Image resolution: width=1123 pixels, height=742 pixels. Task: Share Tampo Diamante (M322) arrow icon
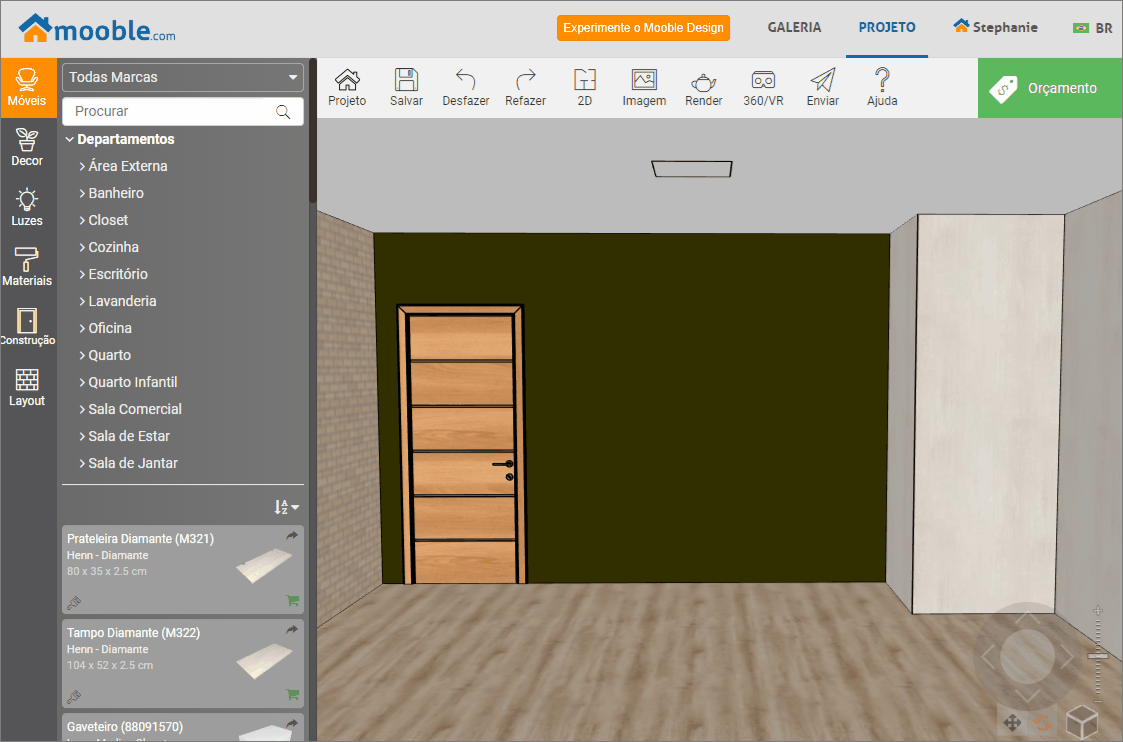[x=291, y=630]
